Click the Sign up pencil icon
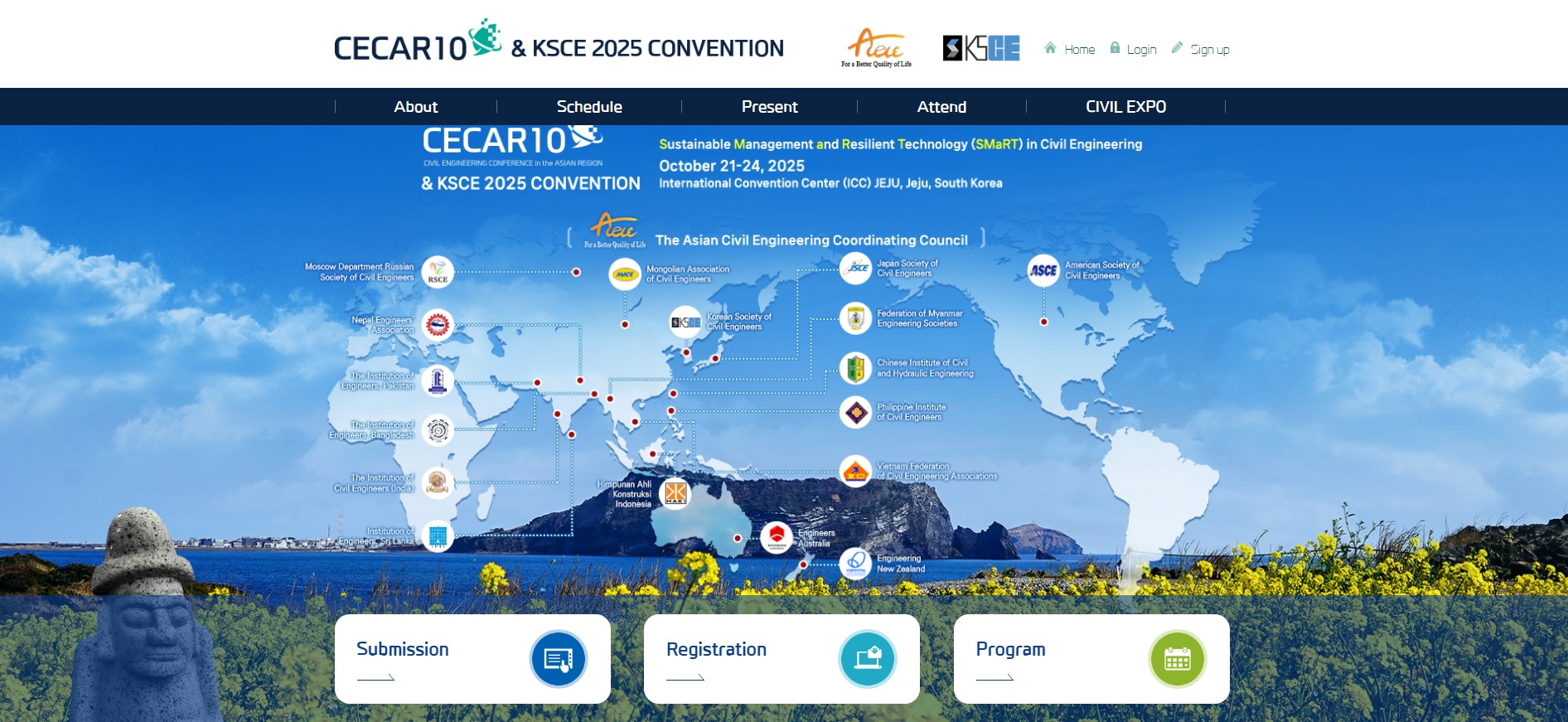 pos(1177,48)
